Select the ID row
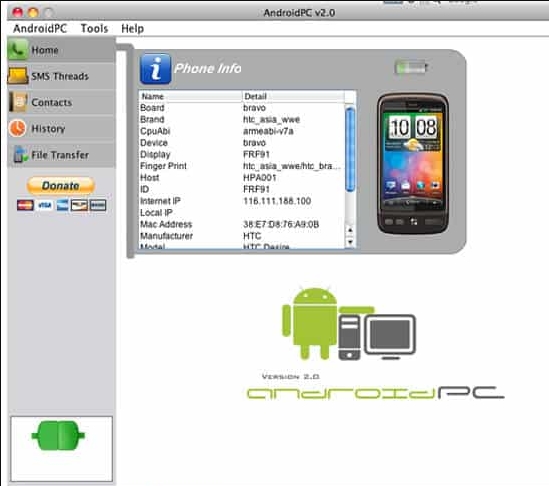Image resolution: width=549 pixels, height=486 pixels. pos(242,189)
